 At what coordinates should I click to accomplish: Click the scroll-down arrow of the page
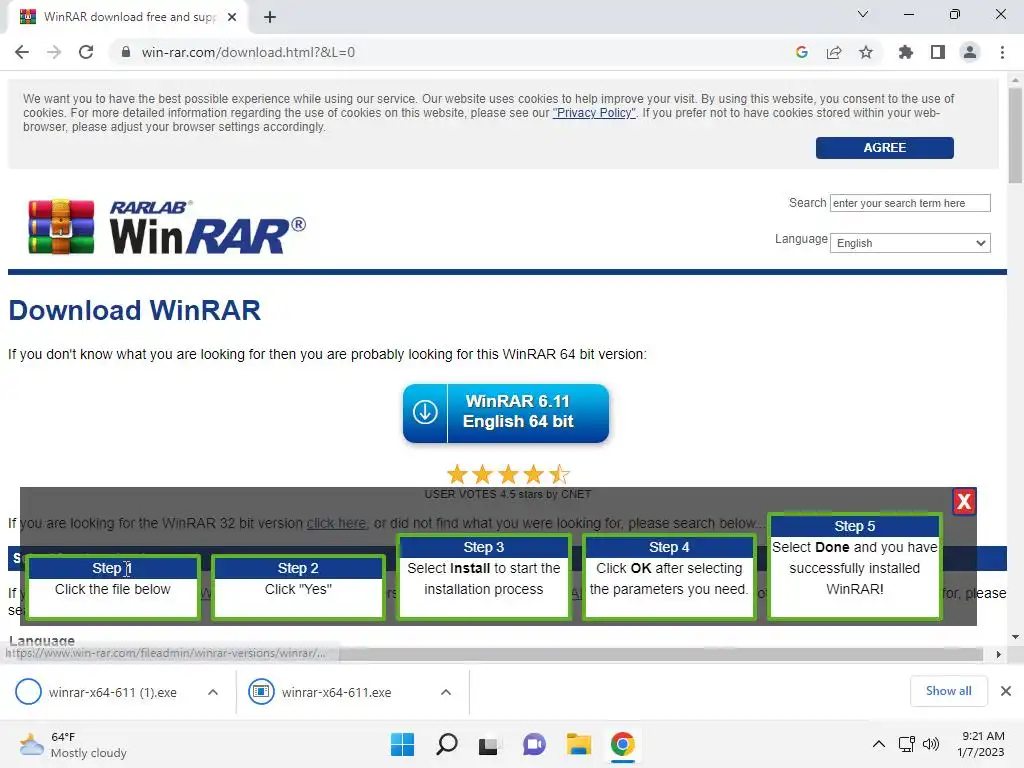(x=1015, y=637)
